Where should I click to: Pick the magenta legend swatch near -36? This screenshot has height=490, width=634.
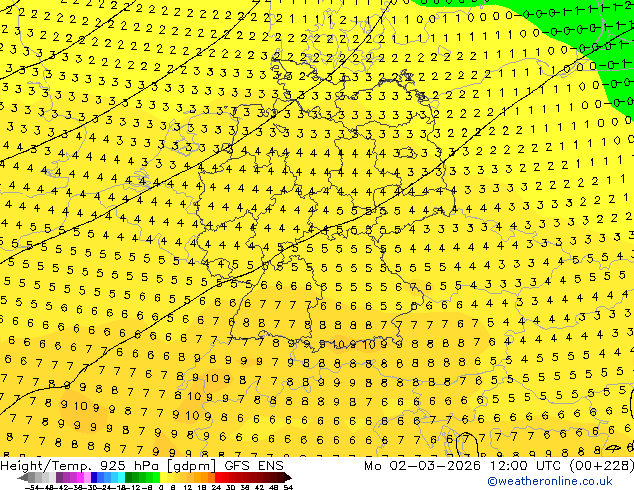80,477
